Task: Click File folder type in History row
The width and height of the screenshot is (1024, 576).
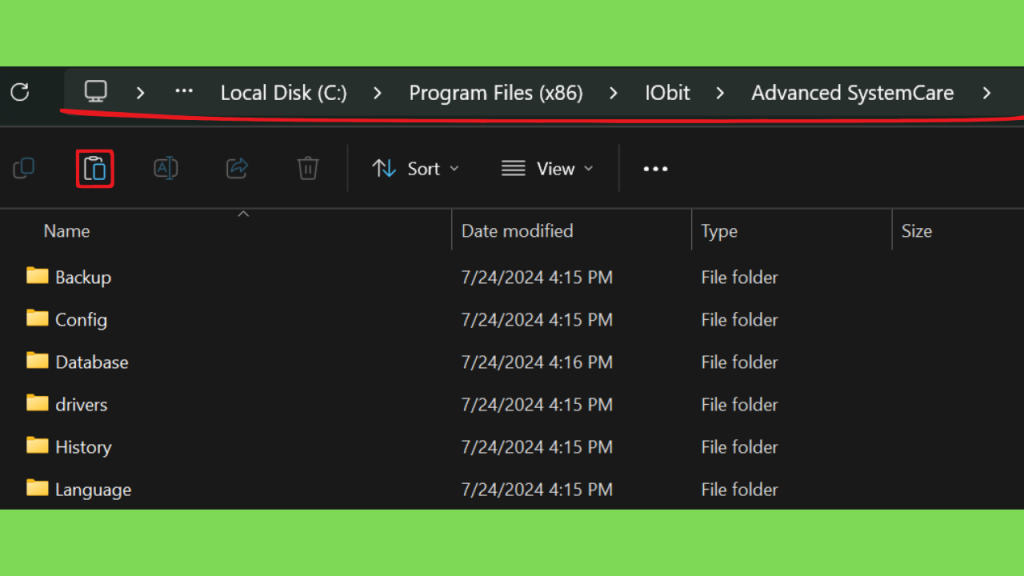Action: [x=739, y=447]
